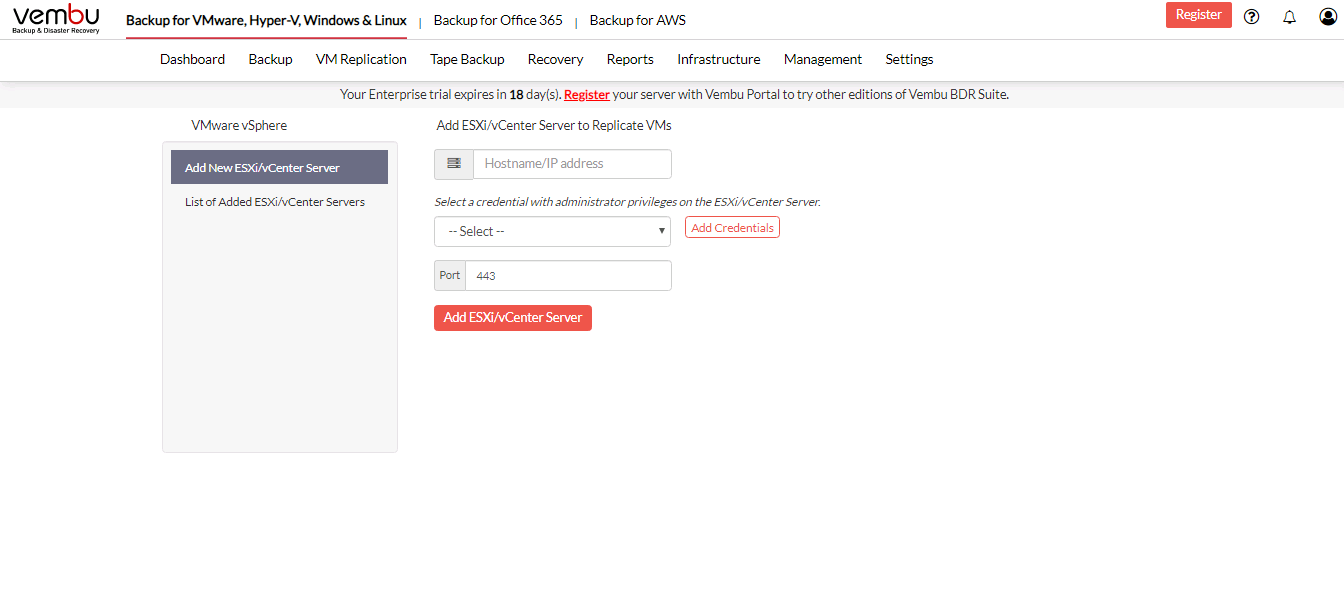Open the Infrastructure menu
Image resolution: width=1344 pixels, height=613 pixels.
[x=718, y=59]
